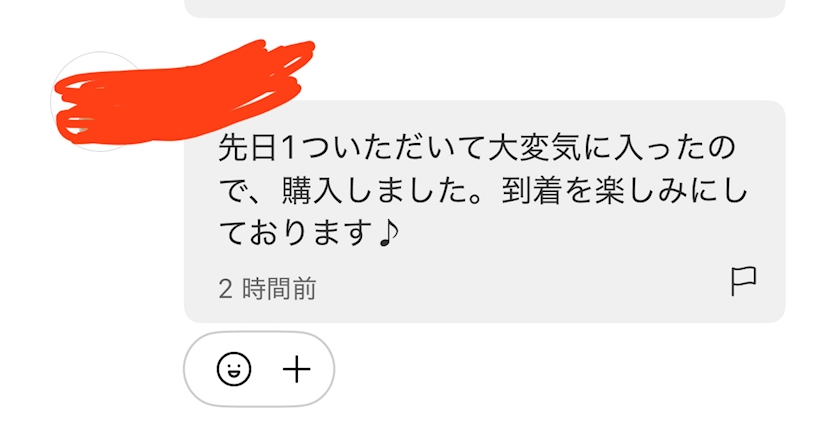840x445 pixels.
Task: Select the comment line starting "先日1ついただいて"
Action: [x=477, y=148]
